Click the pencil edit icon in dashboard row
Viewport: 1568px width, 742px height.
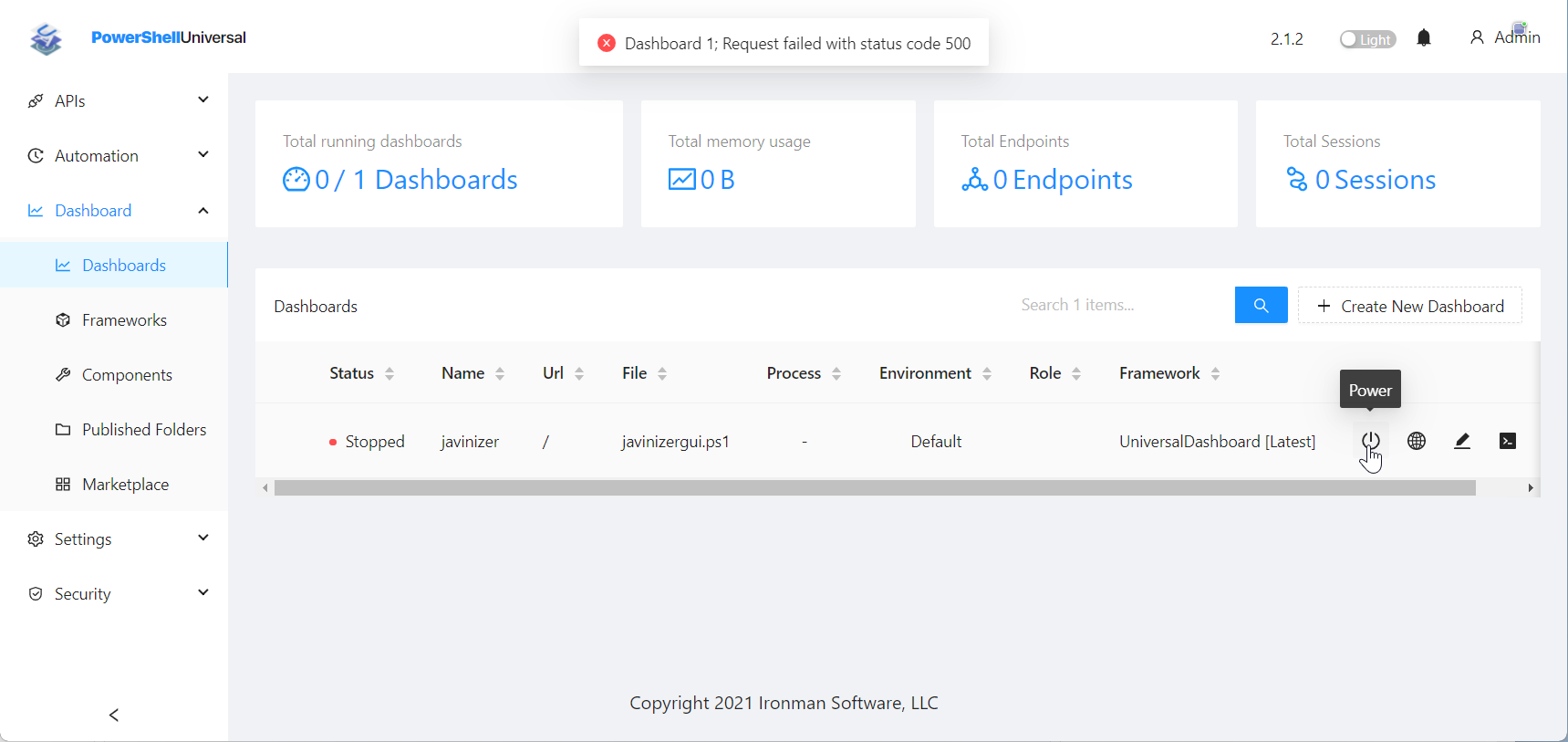coord(1462,441)
